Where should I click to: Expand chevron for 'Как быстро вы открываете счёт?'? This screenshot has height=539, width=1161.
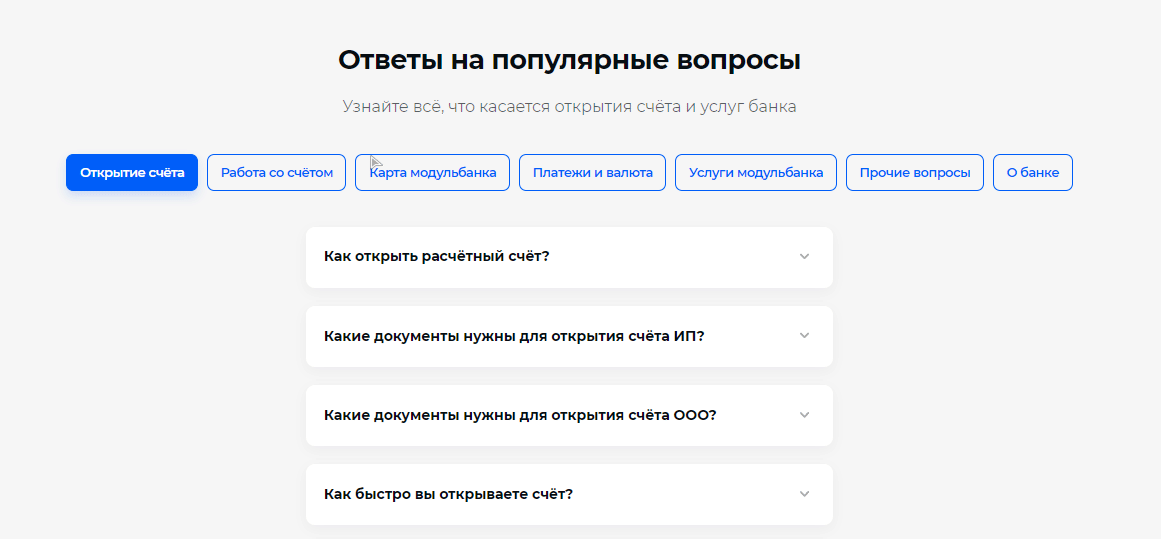(804, 494)
